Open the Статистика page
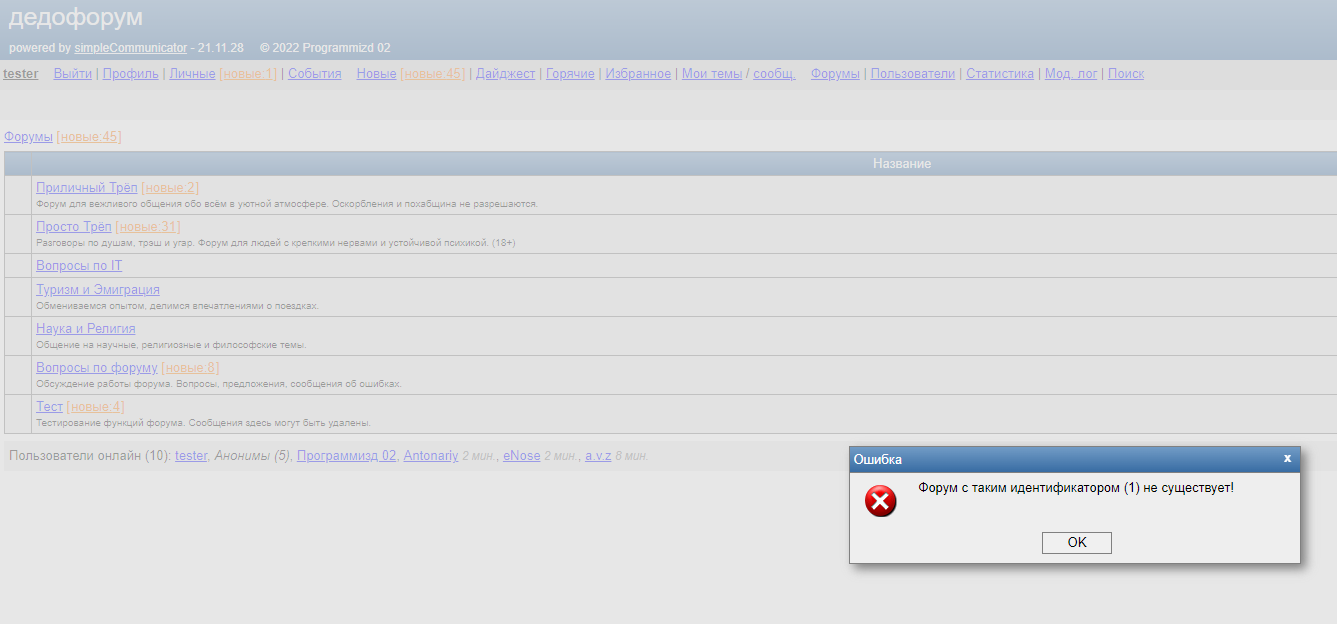 [999, 73]
